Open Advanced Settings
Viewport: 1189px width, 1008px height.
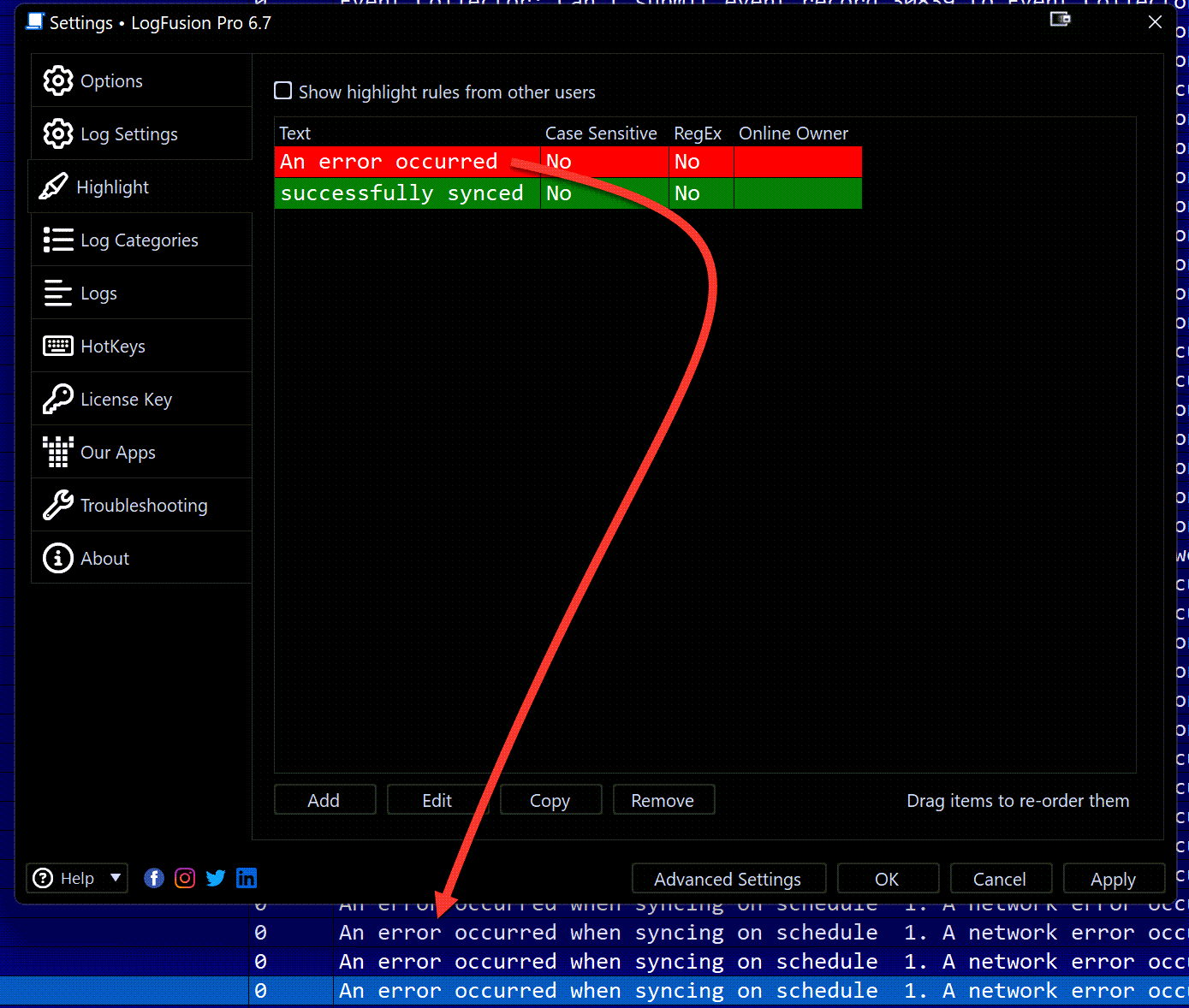728,880
